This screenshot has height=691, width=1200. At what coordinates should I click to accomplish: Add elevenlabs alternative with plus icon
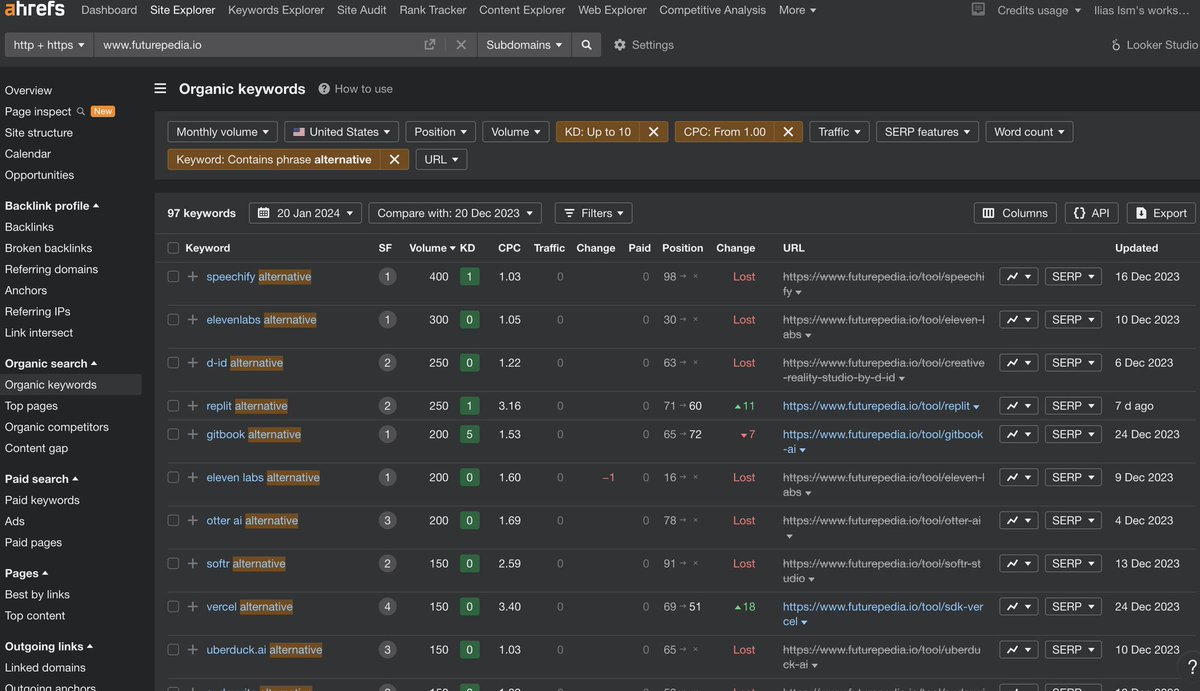click(x=193, y=320)
